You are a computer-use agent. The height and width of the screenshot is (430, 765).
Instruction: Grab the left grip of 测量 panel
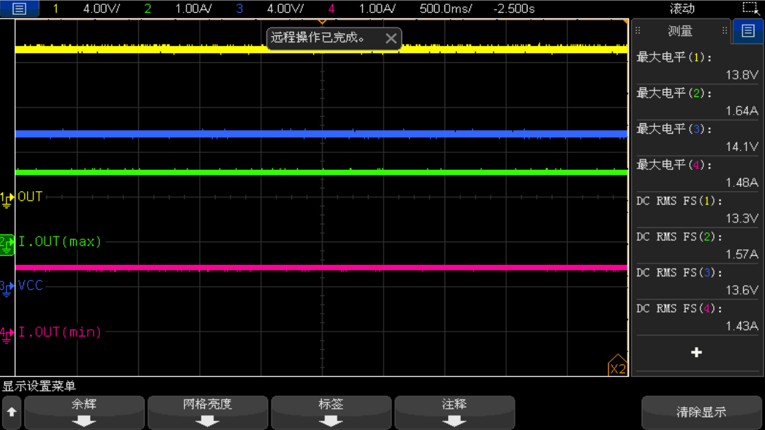pos(638,31)
